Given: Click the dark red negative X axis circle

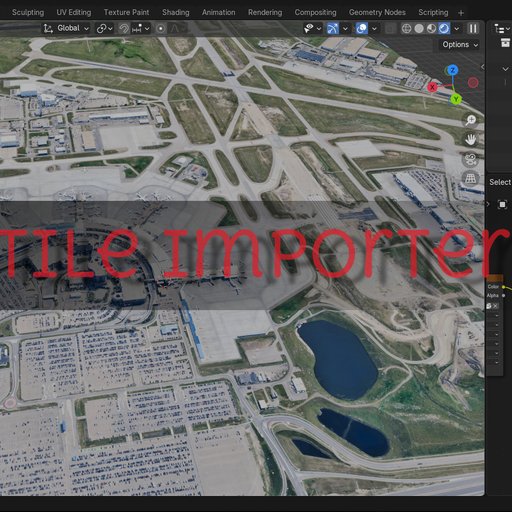Looking at the screenshot, I should coord(473,83).
